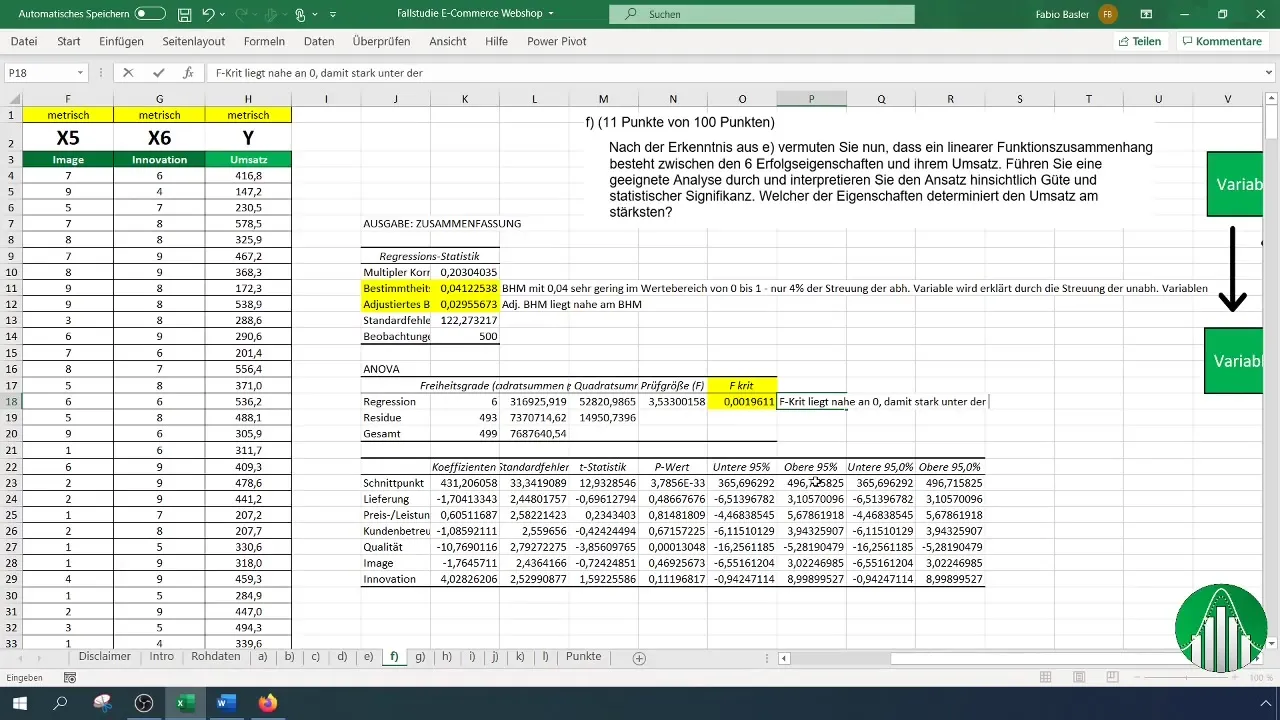Open Firefox from the taskbar

(x=266, y=703)
